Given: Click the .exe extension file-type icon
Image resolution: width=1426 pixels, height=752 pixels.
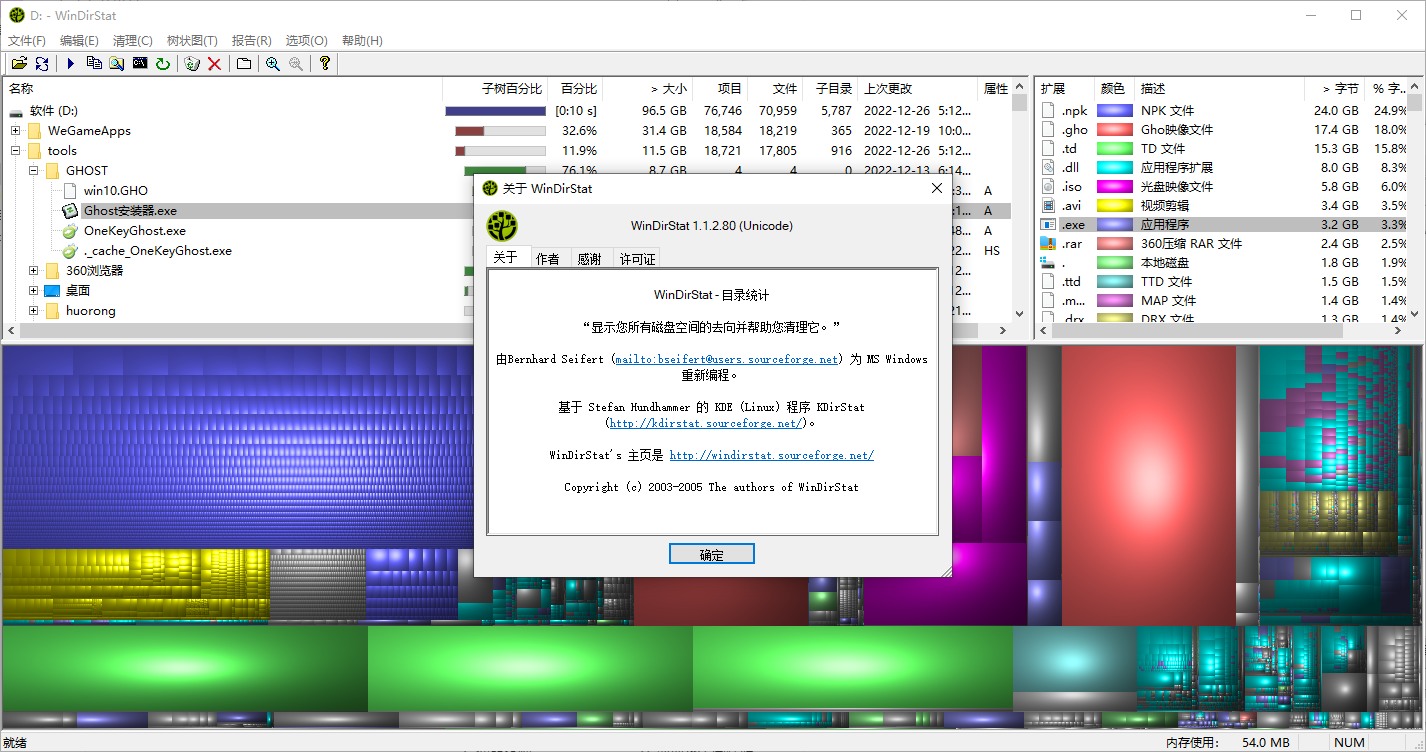Looking at the screenshot, I should pos(1049,225).
